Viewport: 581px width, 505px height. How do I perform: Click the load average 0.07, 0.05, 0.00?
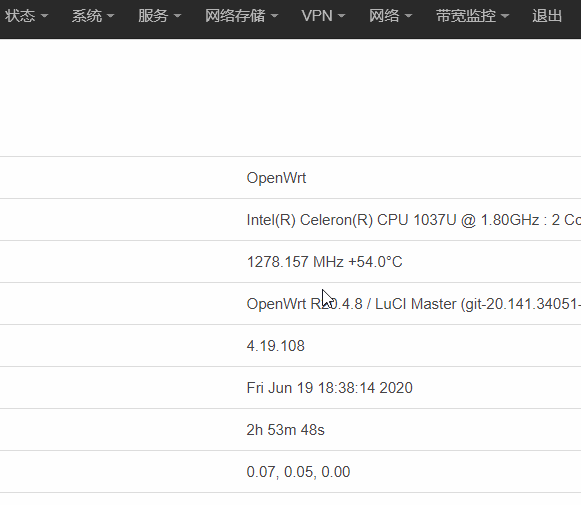[298, 472]
